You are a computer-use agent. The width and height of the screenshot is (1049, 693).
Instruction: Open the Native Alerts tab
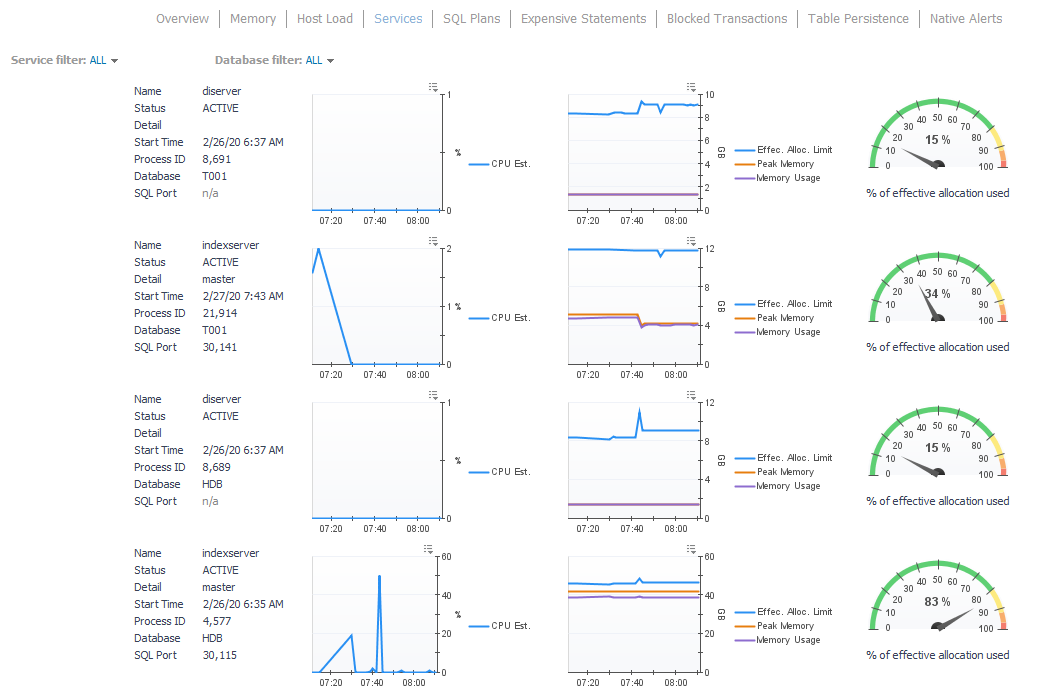[965, 19]
